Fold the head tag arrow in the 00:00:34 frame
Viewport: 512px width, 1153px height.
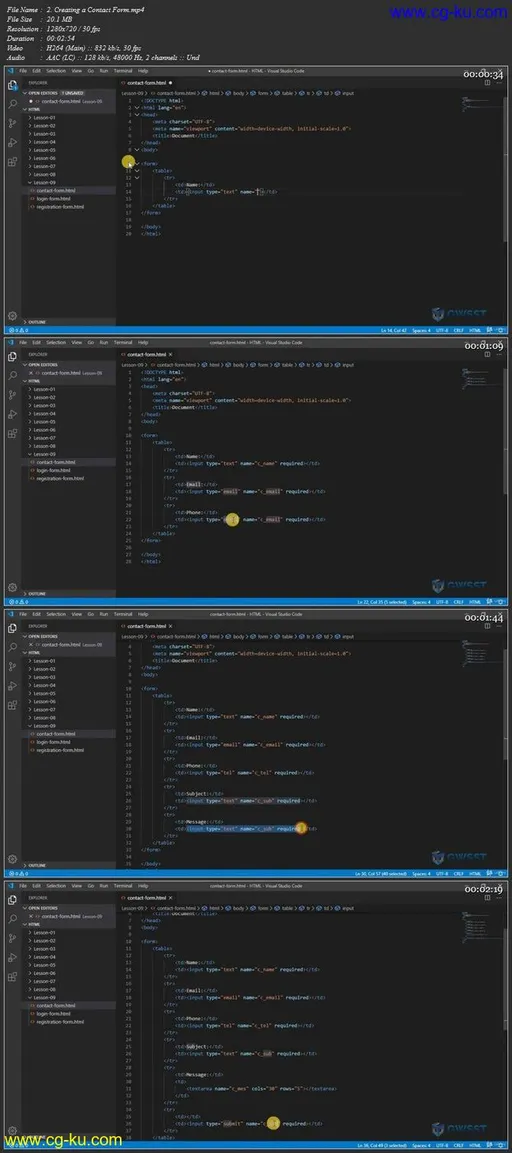[137, 115]
